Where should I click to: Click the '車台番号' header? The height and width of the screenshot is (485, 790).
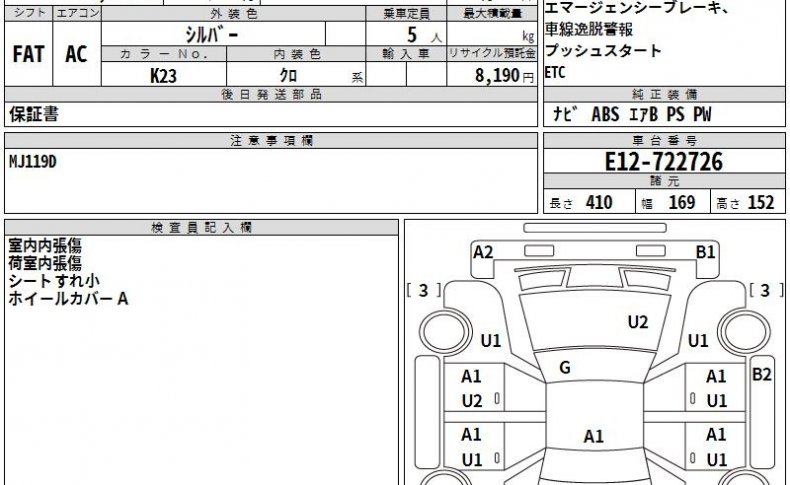pos(664,141)
